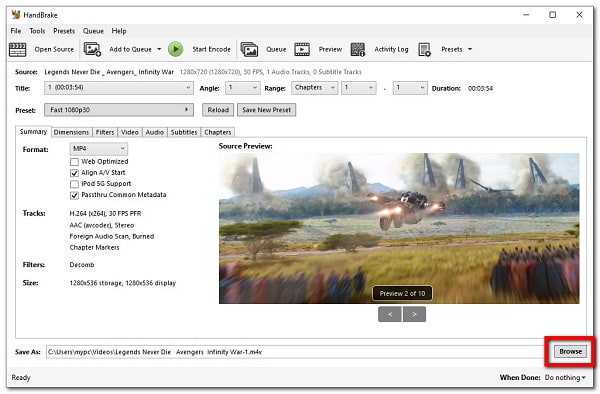Screen dimensions: 600x394
Task: Expand the Add to Queue dropdown arrow
Action: coord(159,49)
